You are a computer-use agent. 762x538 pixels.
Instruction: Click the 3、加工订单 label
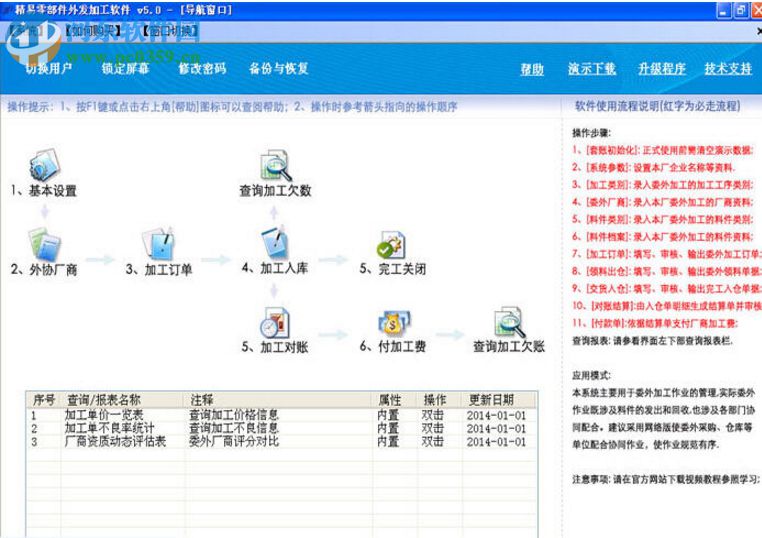[x=159, y=269]
